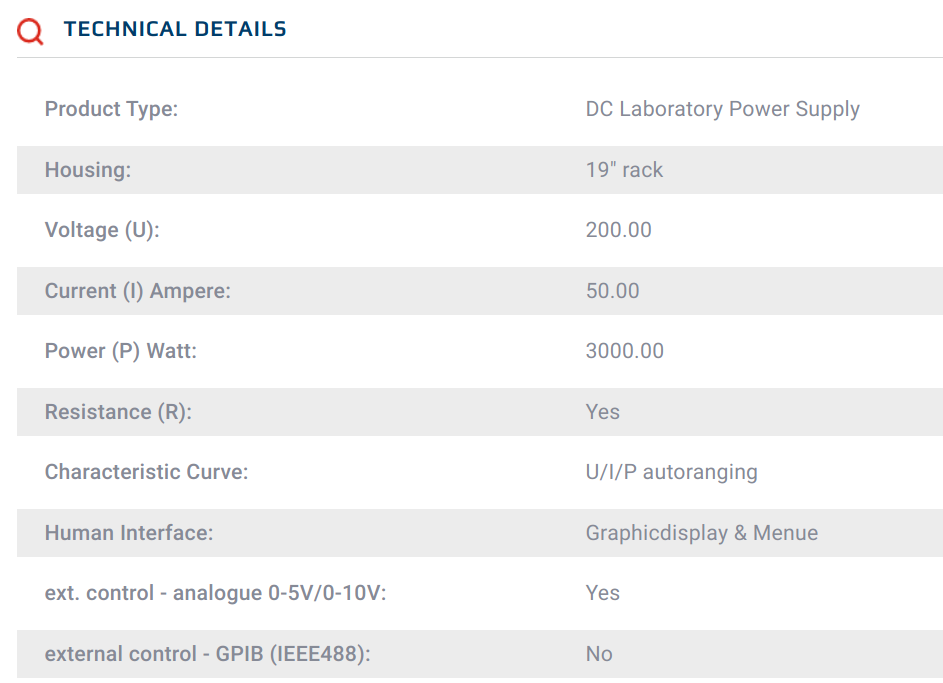This screenshot has height=683, width=943.
Task: Select the Characteristic Curve label
Action: tap(147, 472)
